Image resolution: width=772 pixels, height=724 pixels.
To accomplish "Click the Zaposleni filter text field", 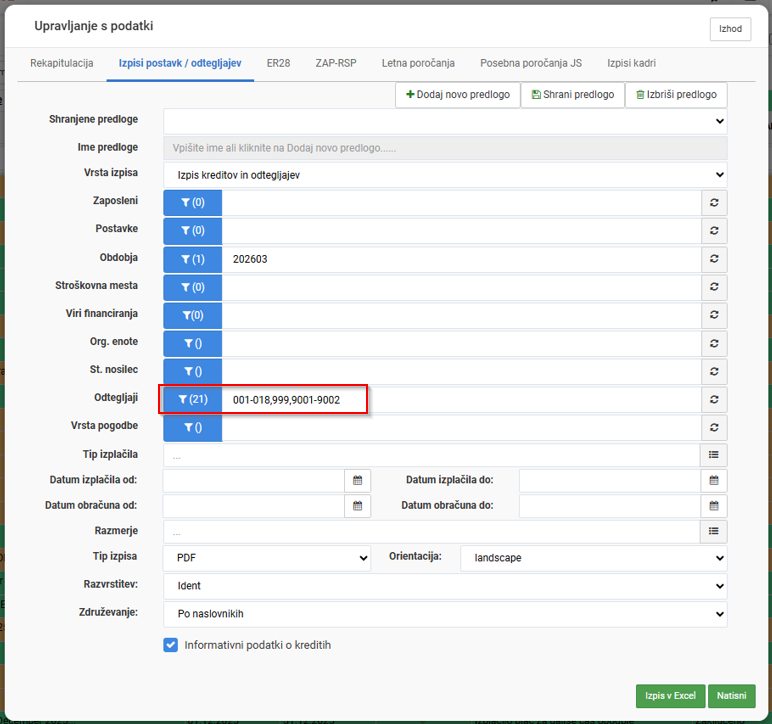I will point(461,202).
